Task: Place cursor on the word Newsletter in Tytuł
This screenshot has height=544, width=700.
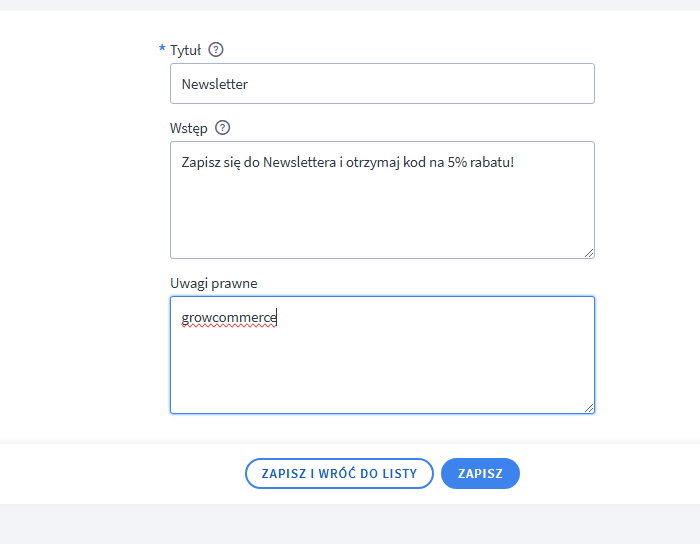Action: (214, 84)
